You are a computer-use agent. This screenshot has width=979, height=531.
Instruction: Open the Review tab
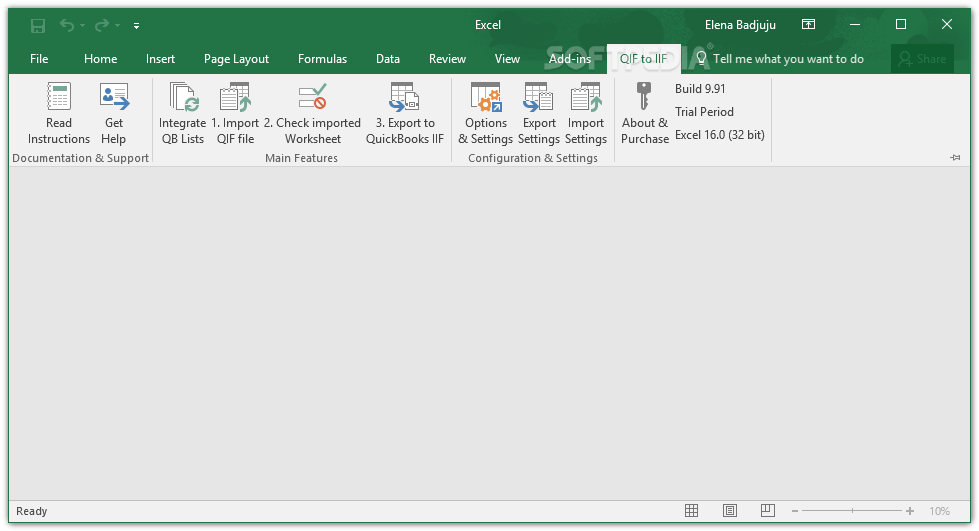447,59
